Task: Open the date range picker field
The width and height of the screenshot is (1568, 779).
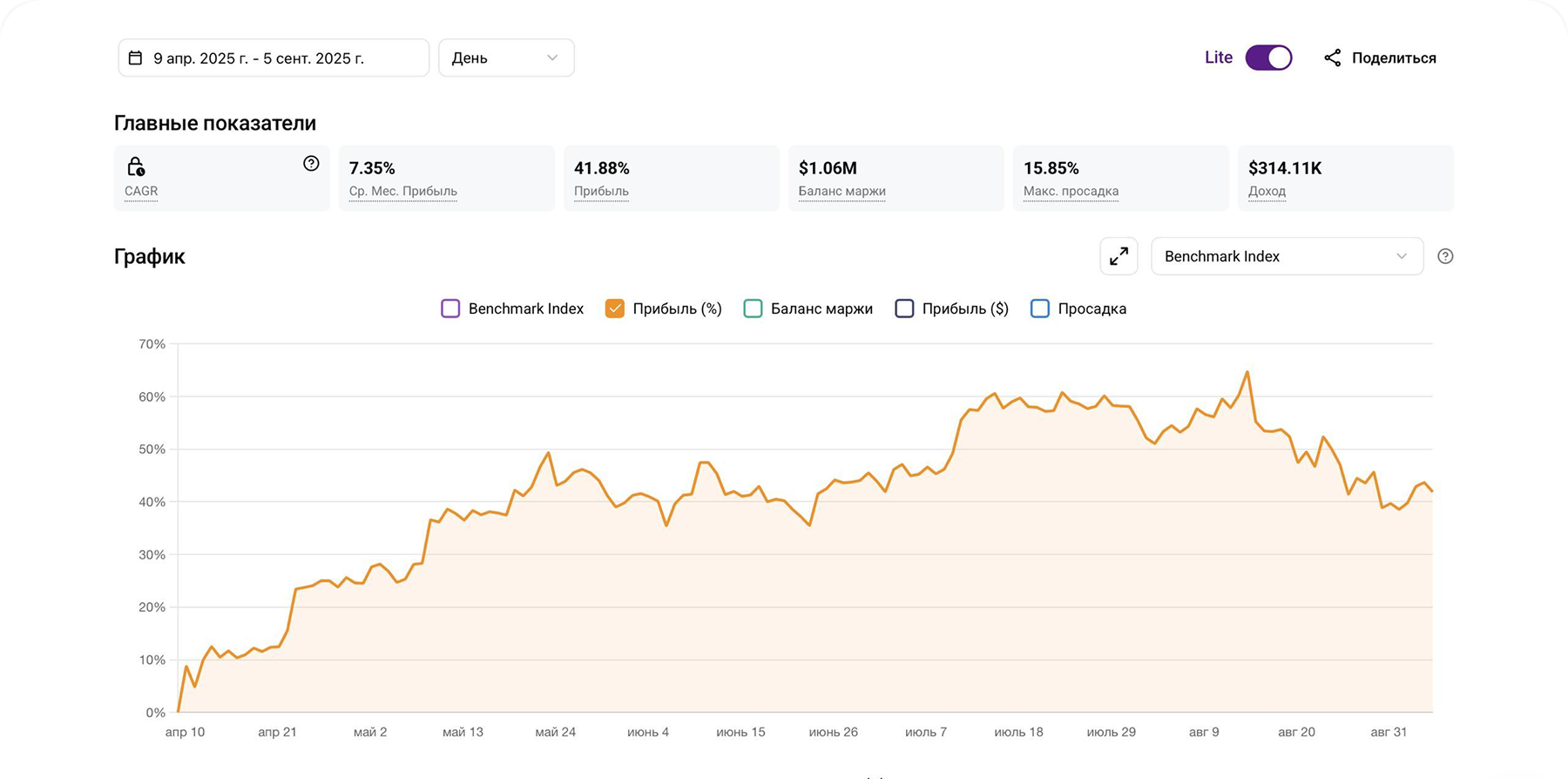Action: tap(274, 58)
